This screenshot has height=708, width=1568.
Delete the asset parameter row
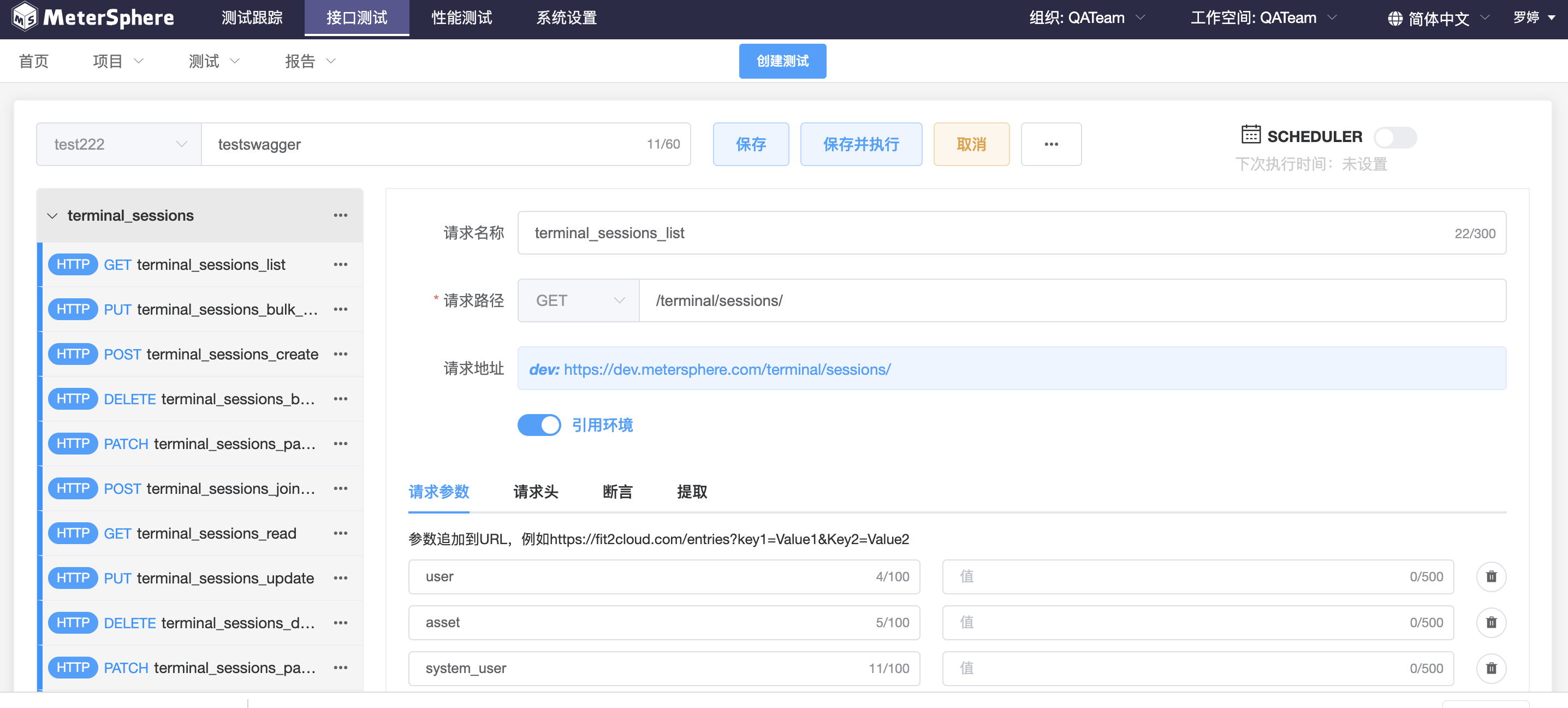[x=1490, y=622]
